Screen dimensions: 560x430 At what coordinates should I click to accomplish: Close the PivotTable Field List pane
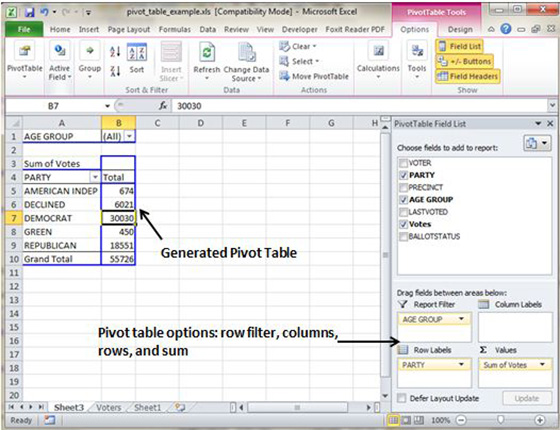[x=550, y=124]
